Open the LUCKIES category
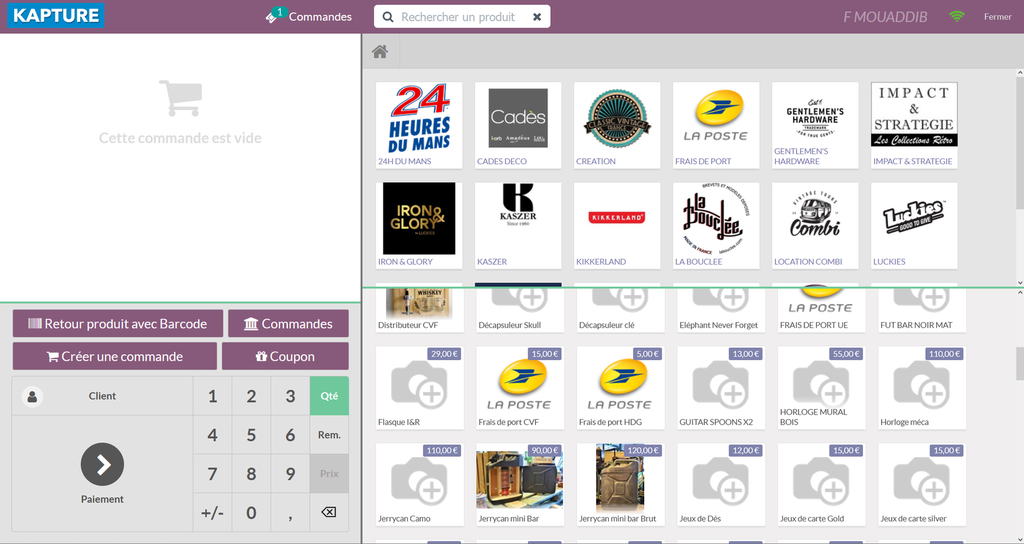 [x=914, y=225]
